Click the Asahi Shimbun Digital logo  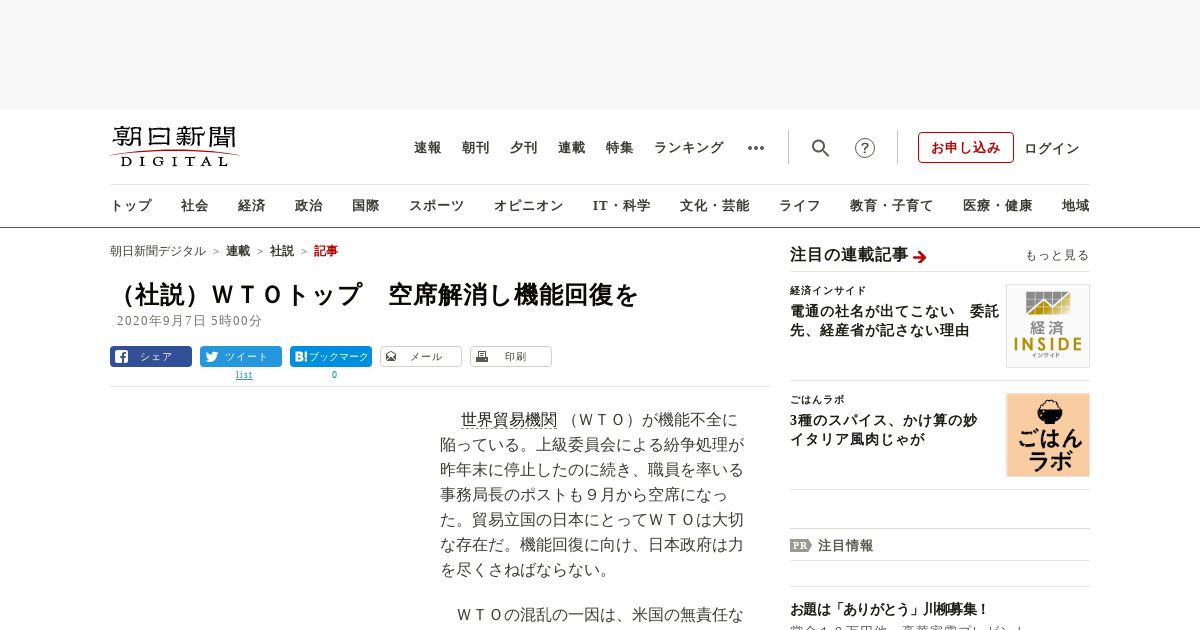click(175, 147)
